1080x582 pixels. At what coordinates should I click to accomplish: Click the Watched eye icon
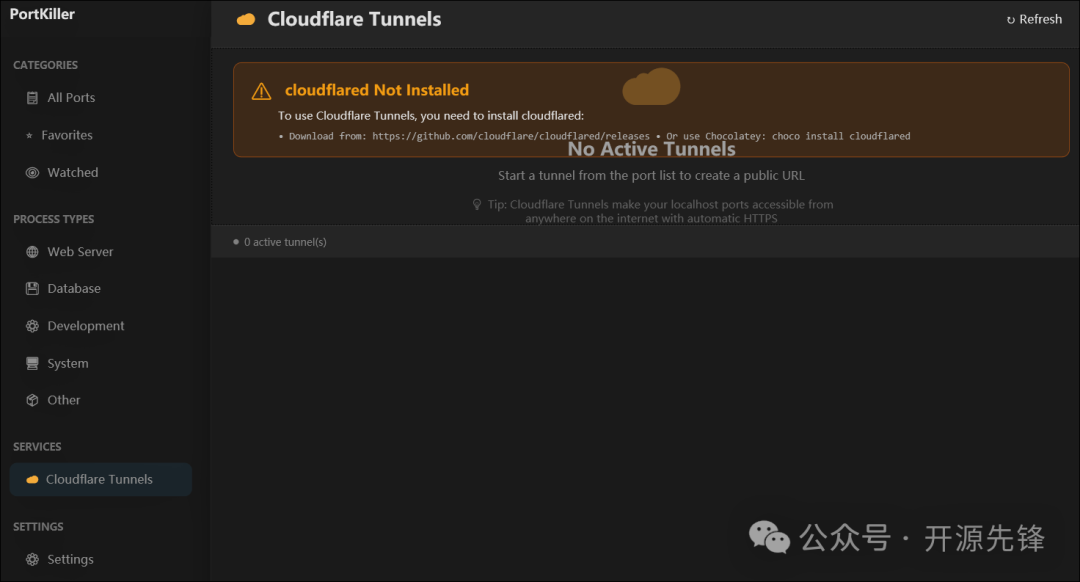31,171
